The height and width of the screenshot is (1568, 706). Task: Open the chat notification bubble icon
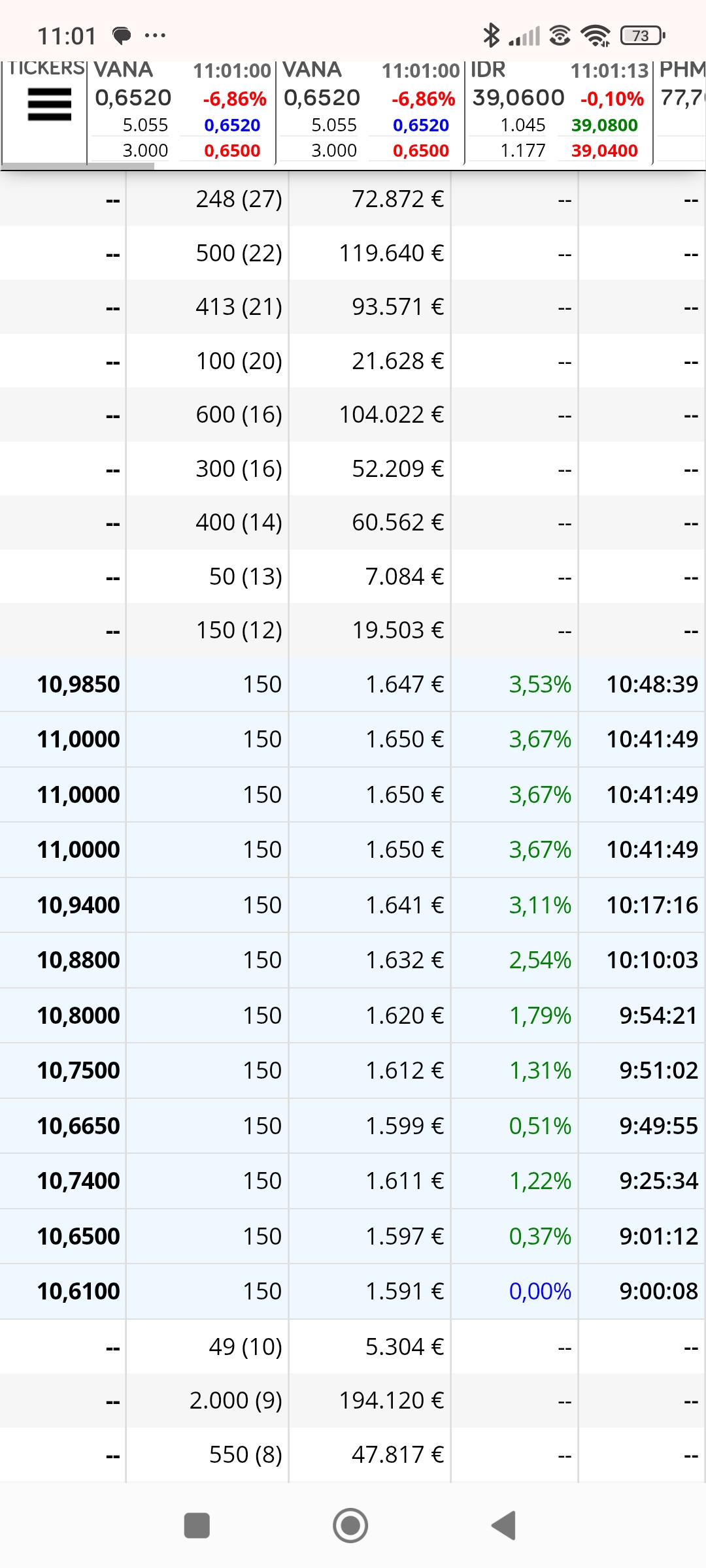[x=122, y=35]
